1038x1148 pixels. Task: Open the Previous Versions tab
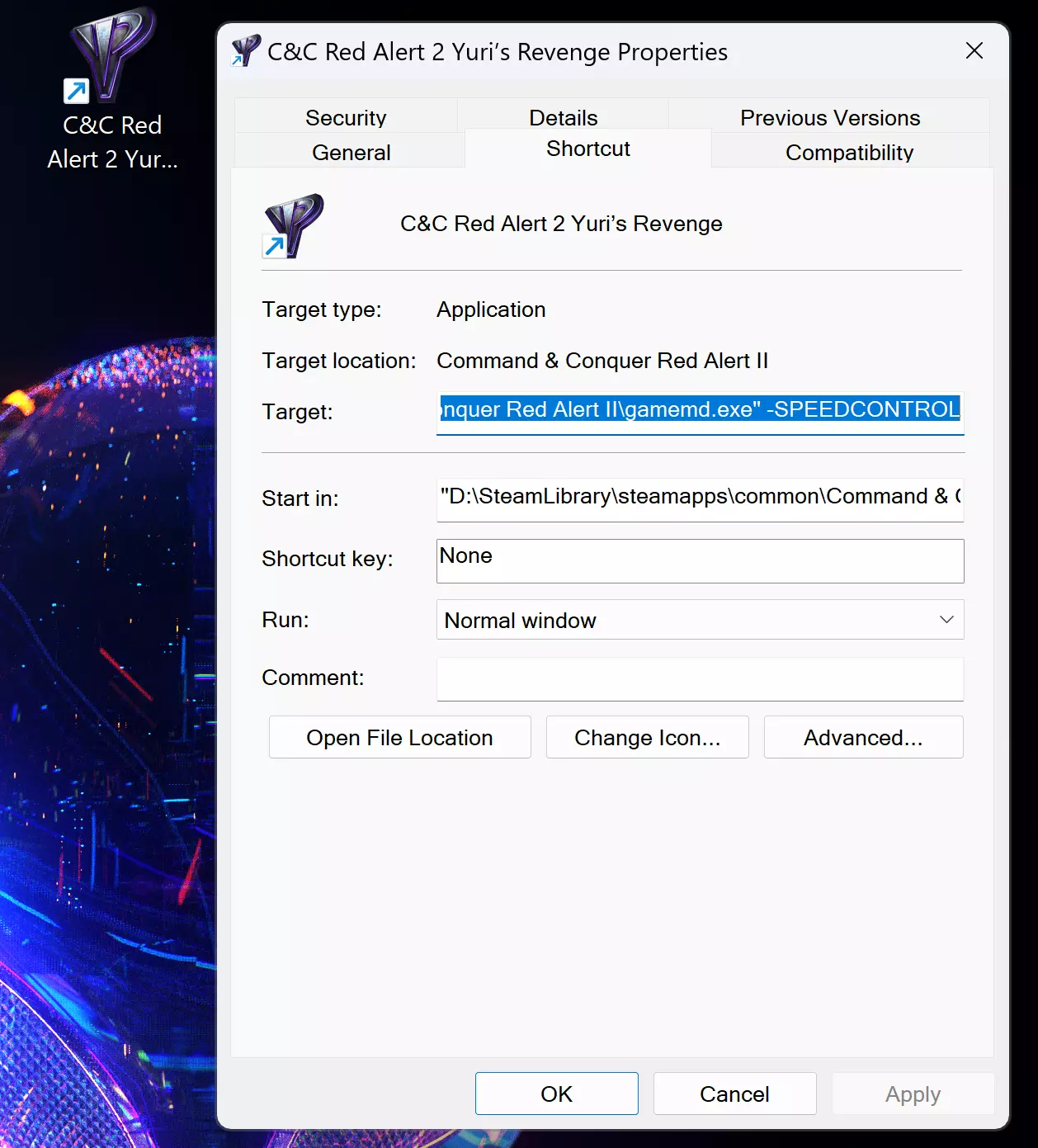coord(830,117)
